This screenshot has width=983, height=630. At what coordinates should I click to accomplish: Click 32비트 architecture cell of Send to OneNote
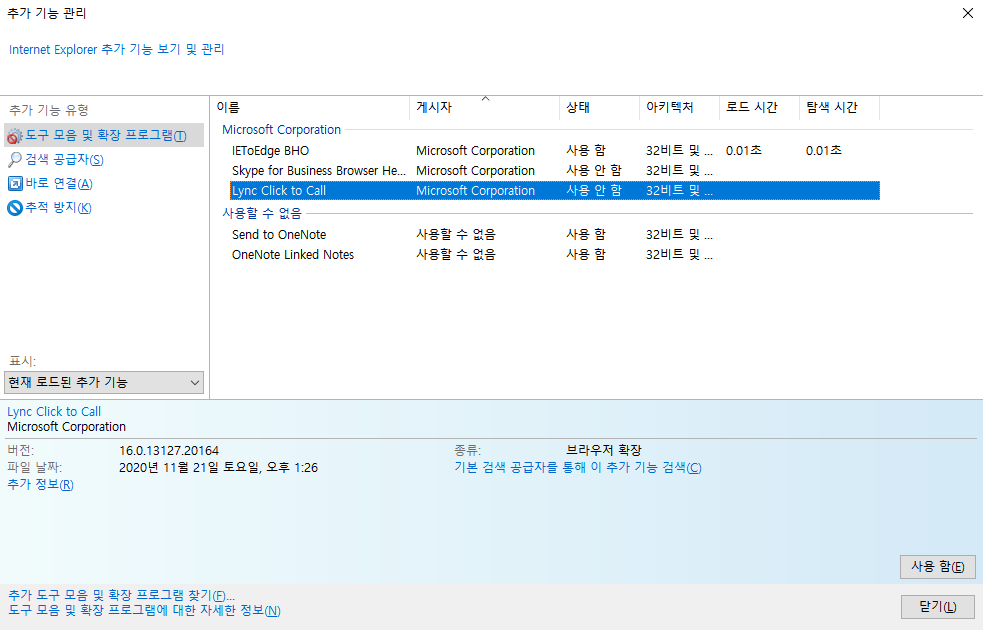(x=679, y=234)
